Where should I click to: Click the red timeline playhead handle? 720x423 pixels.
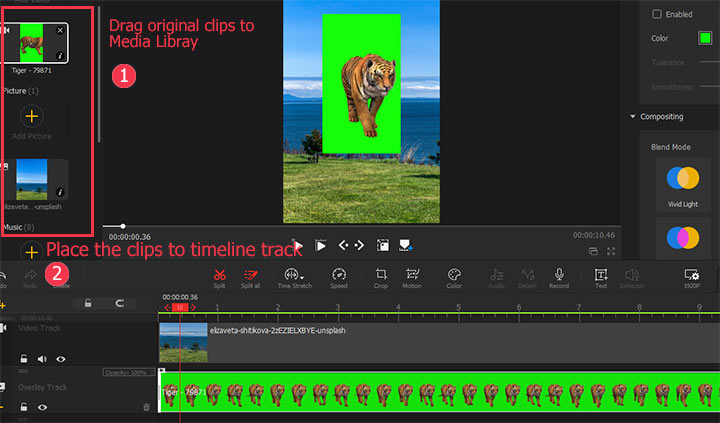click(180, 307)
